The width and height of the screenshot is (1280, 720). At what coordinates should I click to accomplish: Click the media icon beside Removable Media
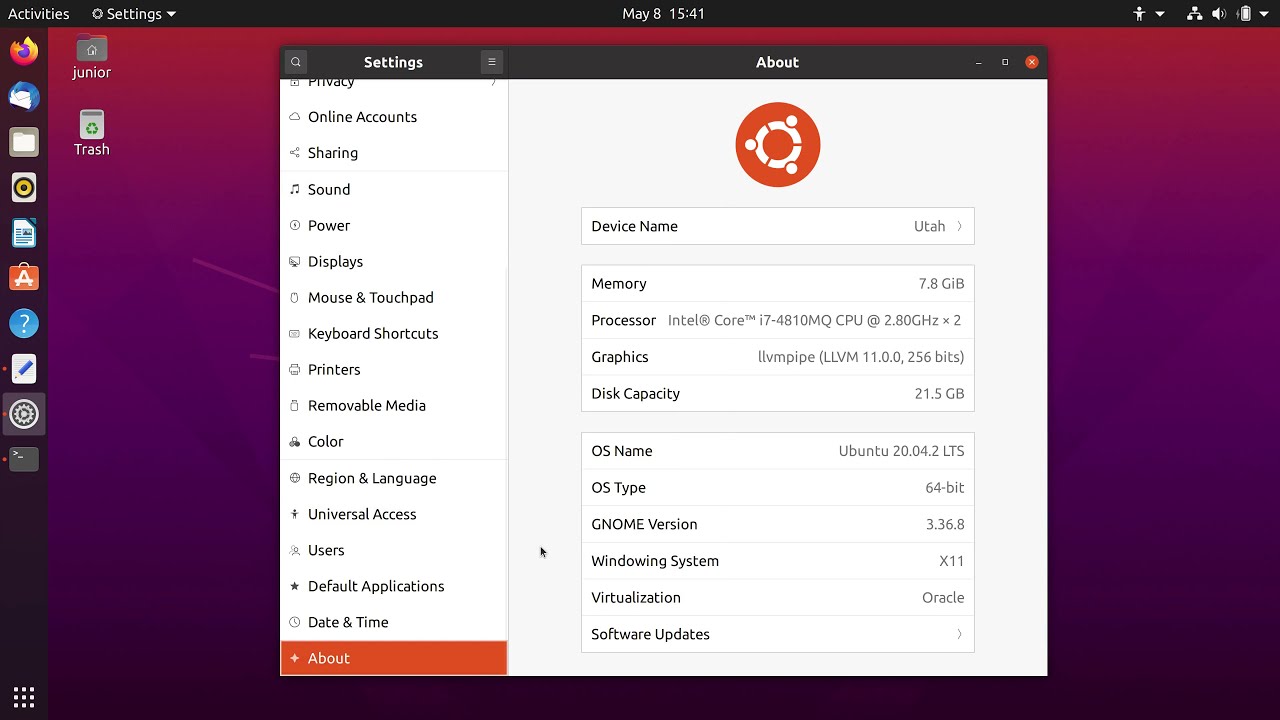point(294,405)
